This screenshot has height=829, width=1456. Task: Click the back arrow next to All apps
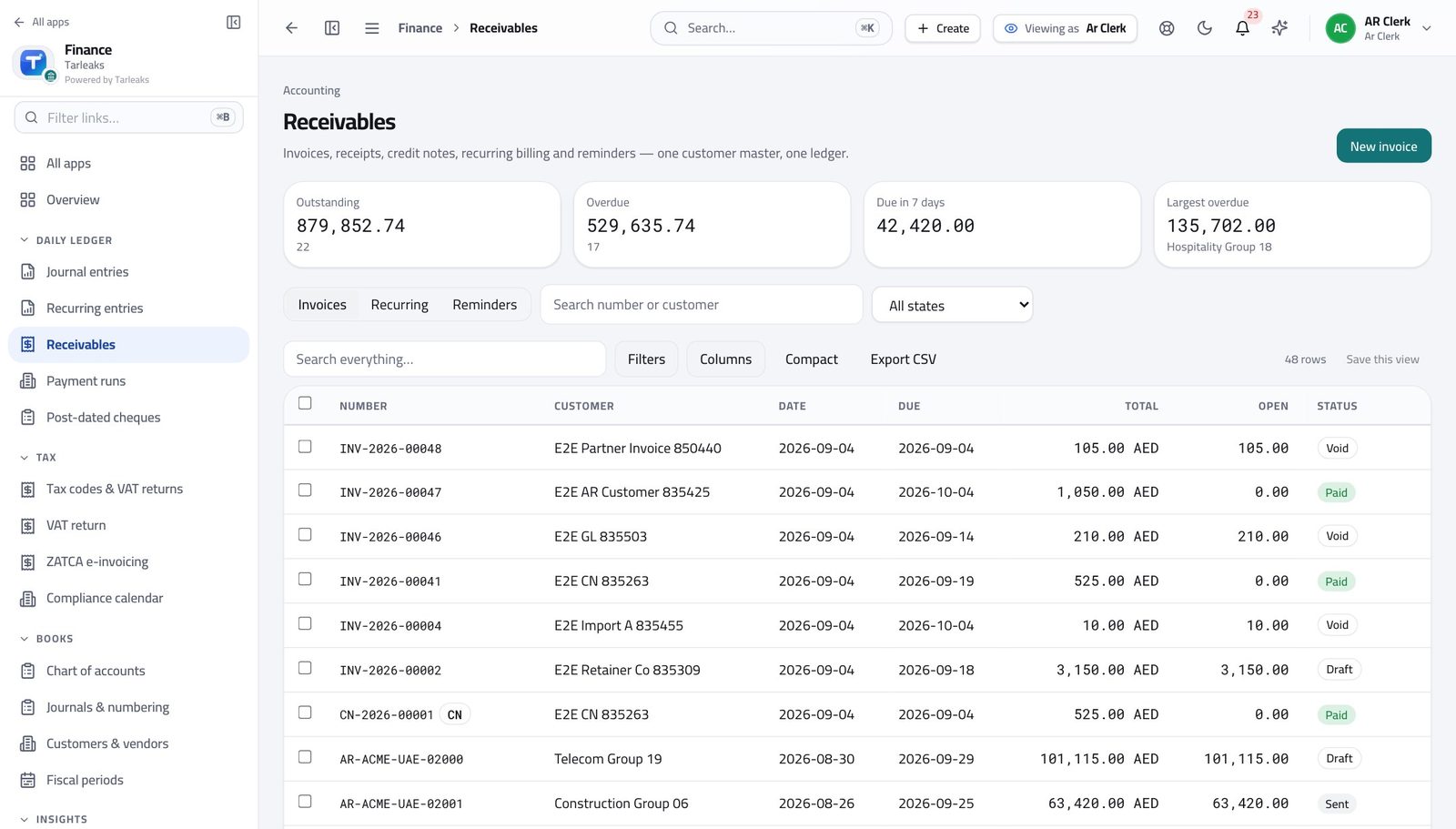click(x=19, y=22)
